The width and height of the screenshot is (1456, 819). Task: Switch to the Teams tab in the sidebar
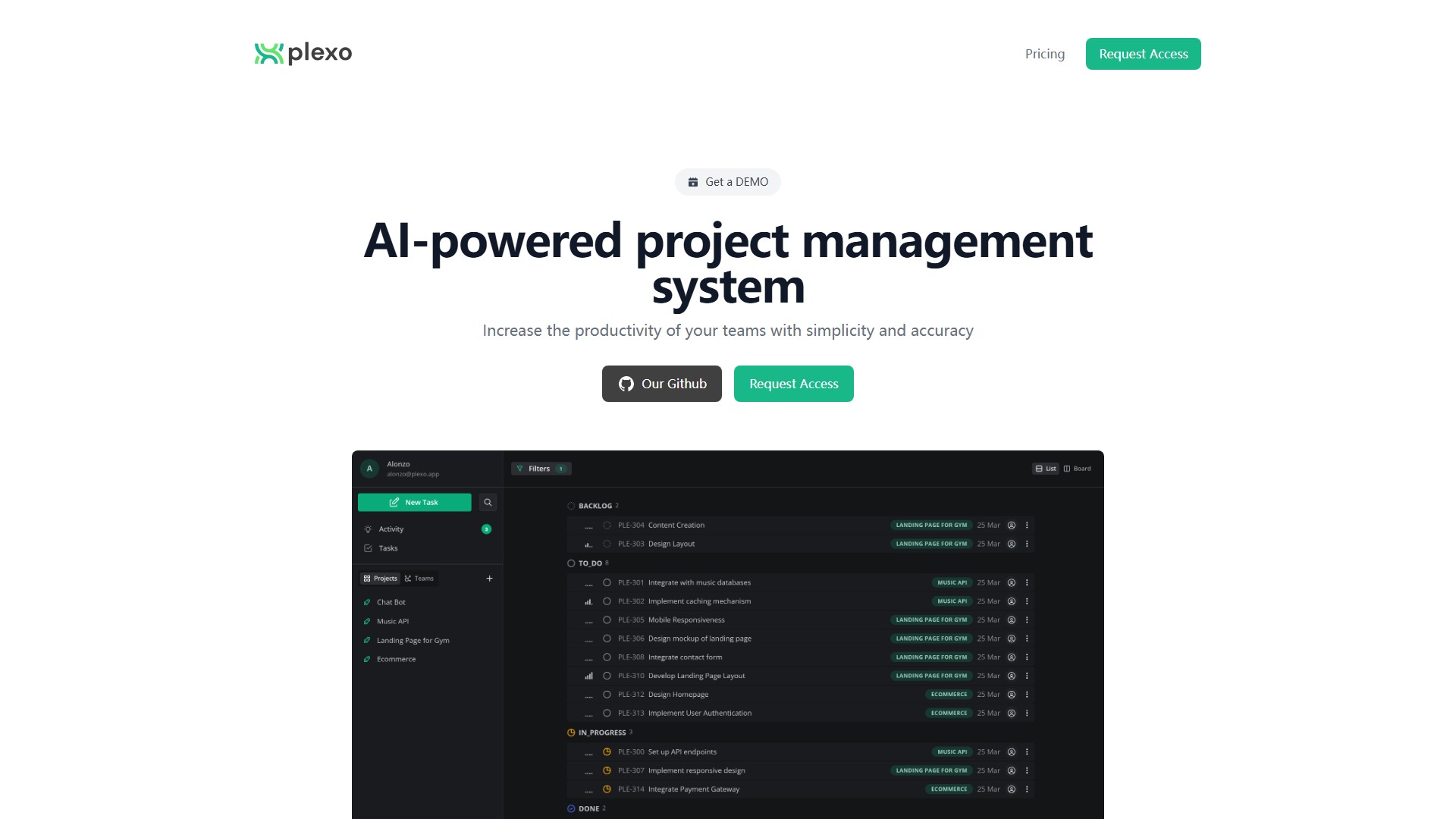[419, 579]
